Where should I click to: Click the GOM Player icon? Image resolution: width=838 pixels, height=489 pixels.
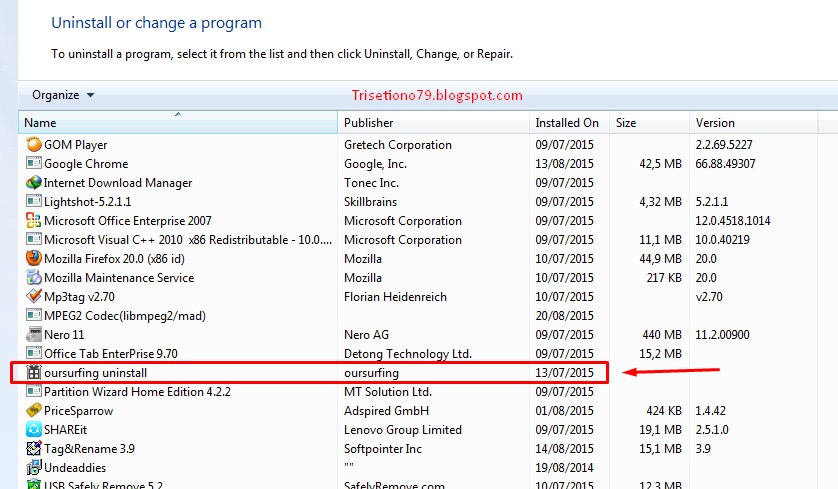[x=34, y=145]
